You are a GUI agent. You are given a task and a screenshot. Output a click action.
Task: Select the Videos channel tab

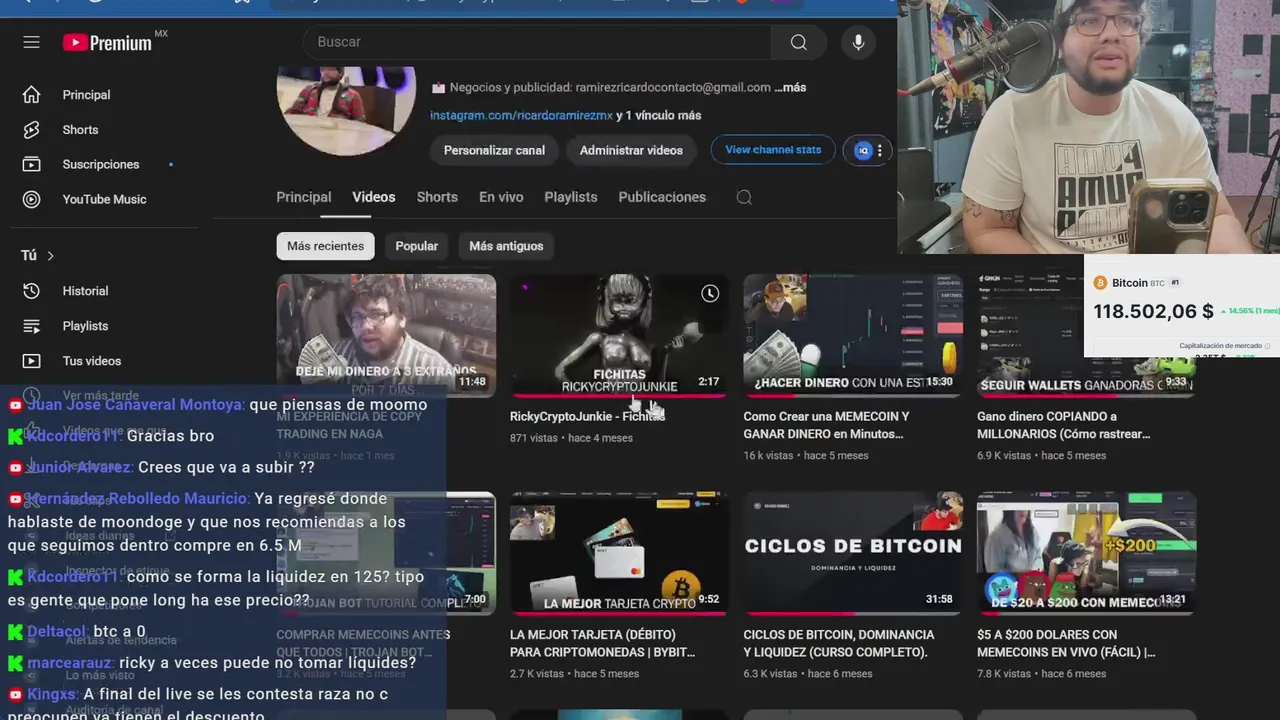coord(374,197)
